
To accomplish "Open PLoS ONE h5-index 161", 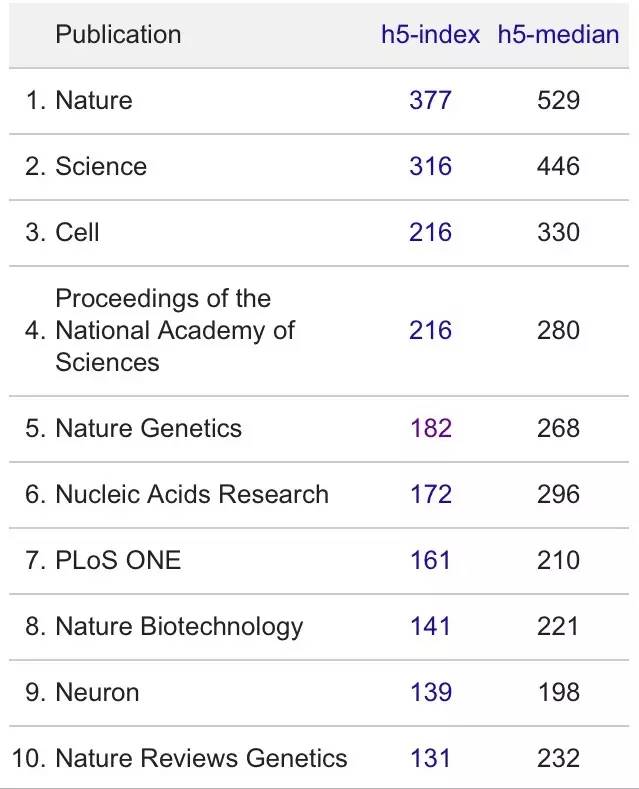I will pos(430,560).
